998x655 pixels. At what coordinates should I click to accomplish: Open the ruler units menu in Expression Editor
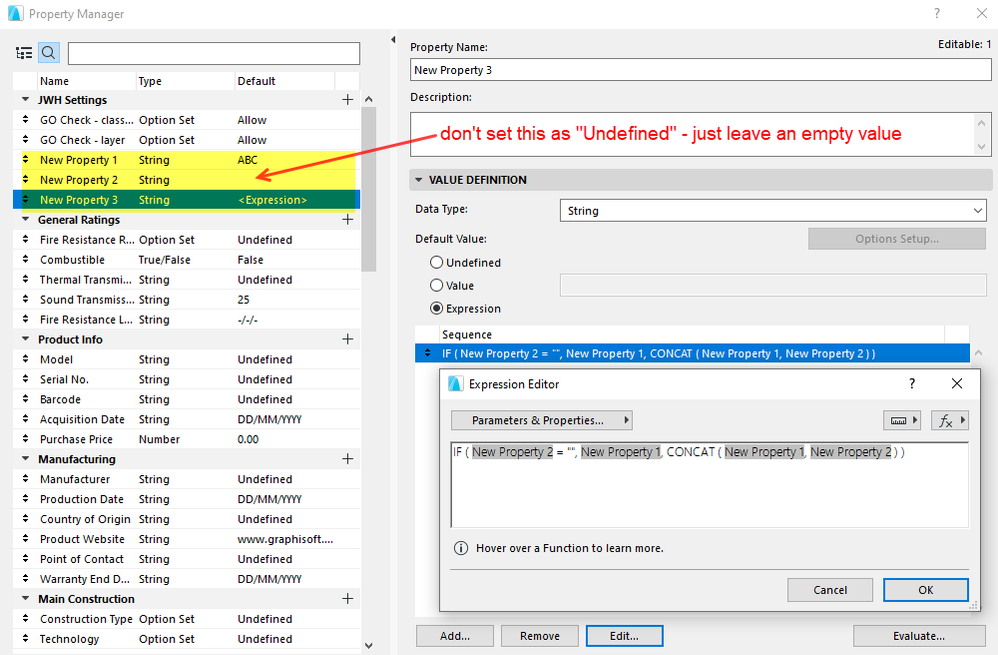click(x=902, y=420)
